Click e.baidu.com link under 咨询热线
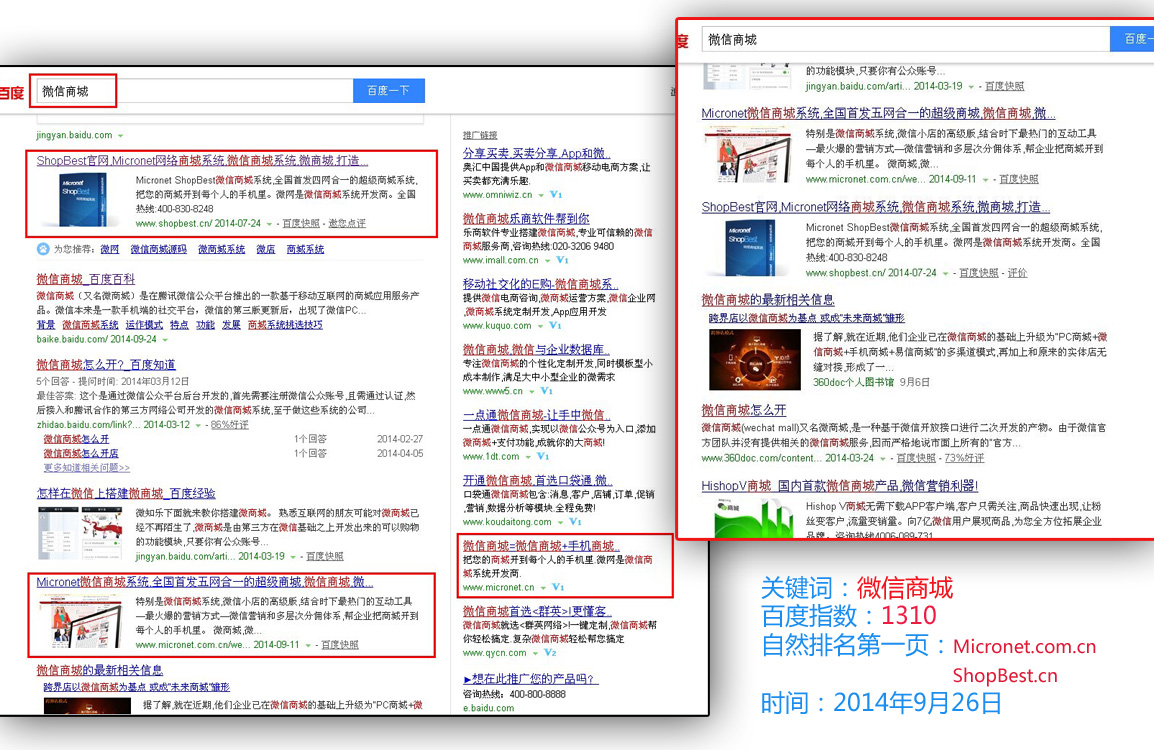The width and height of the screenshot is (1154, 750). [489, 708]
